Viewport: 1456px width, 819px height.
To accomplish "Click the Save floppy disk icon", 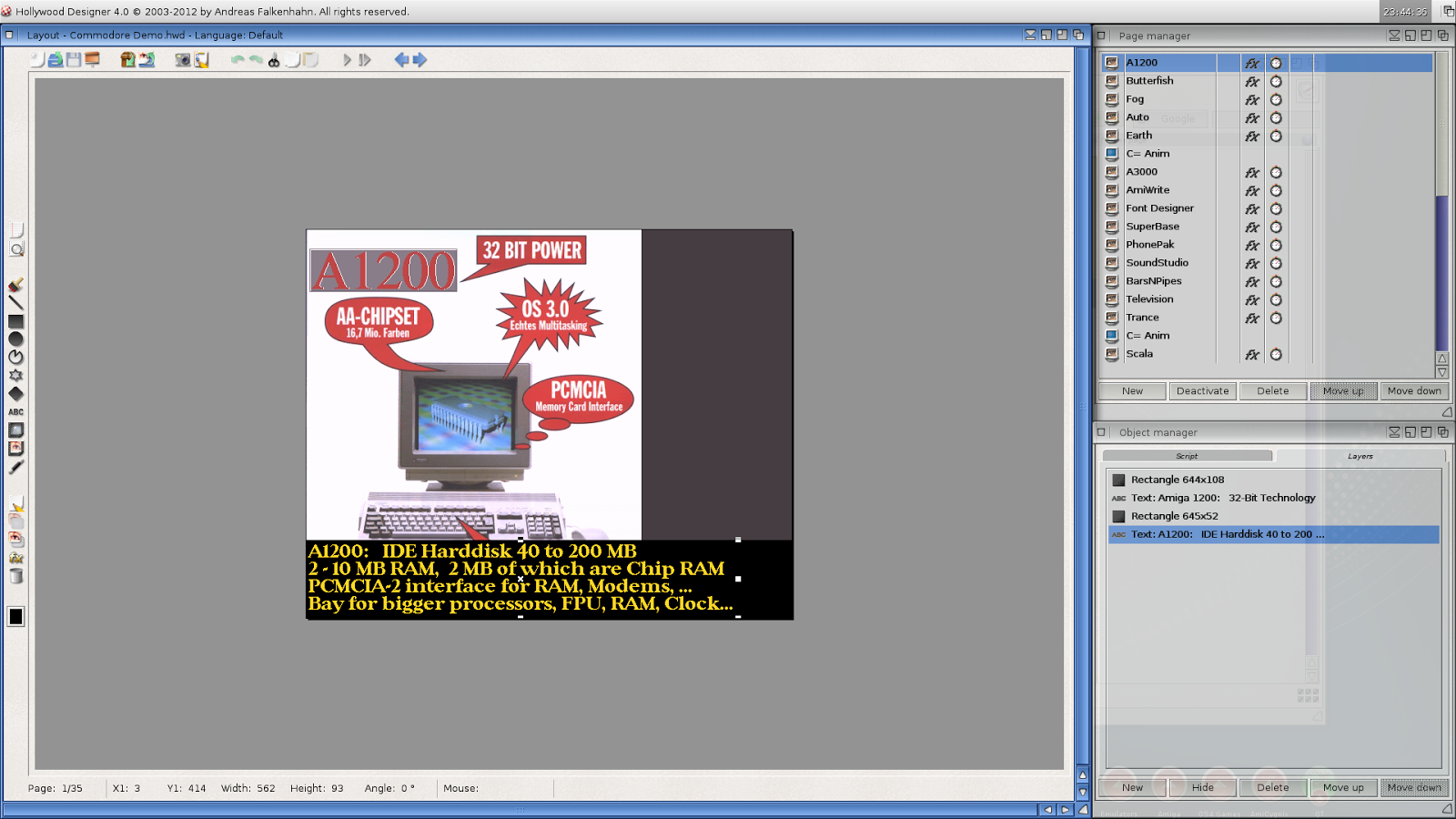I will click(x=74, y=60).
